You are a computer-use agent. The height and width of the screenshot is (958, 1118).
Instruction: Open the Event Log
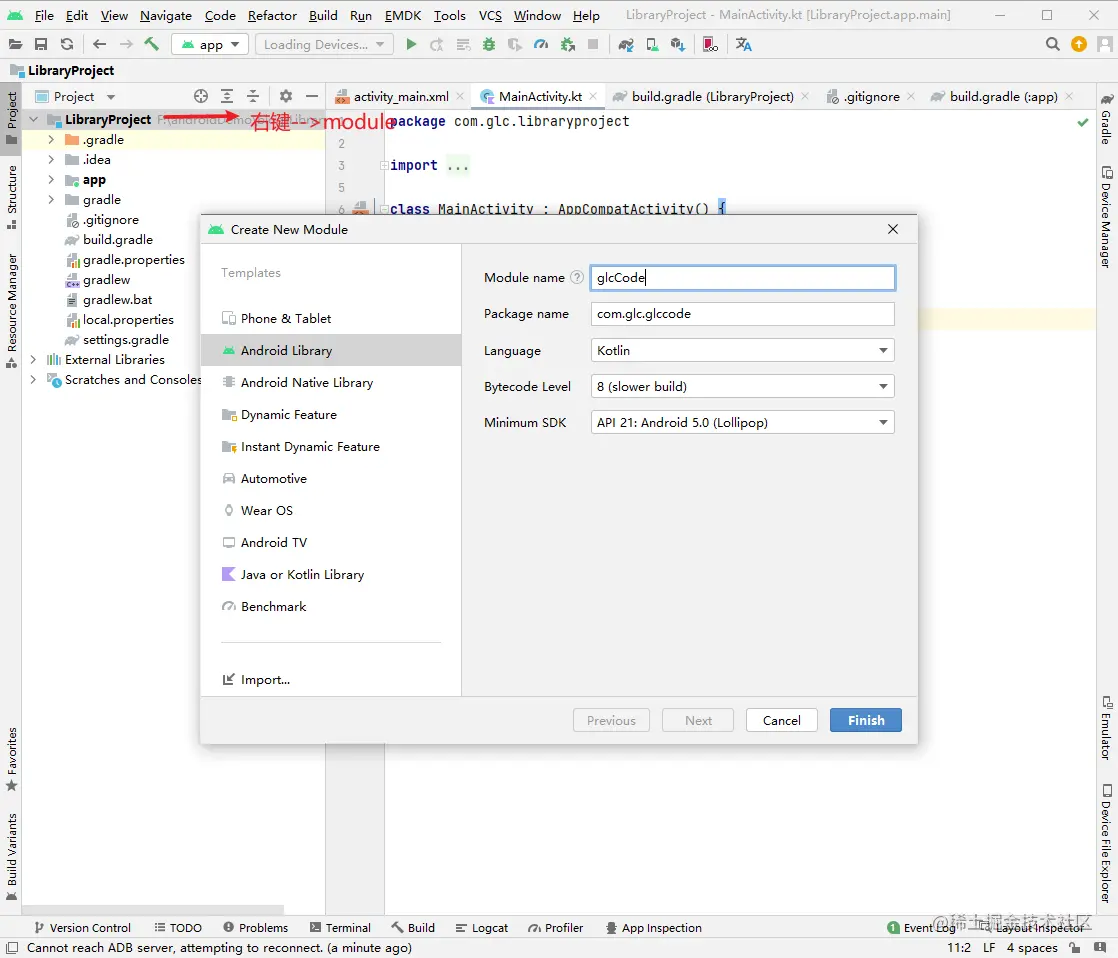pos(920,927)
